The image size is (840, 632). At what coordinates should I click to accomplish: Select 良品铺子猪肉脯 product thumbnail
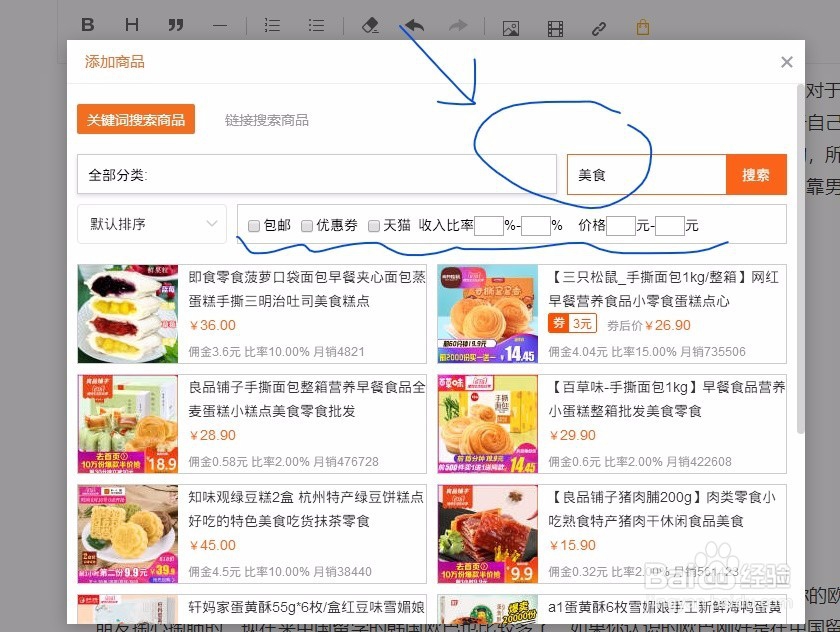488,534
